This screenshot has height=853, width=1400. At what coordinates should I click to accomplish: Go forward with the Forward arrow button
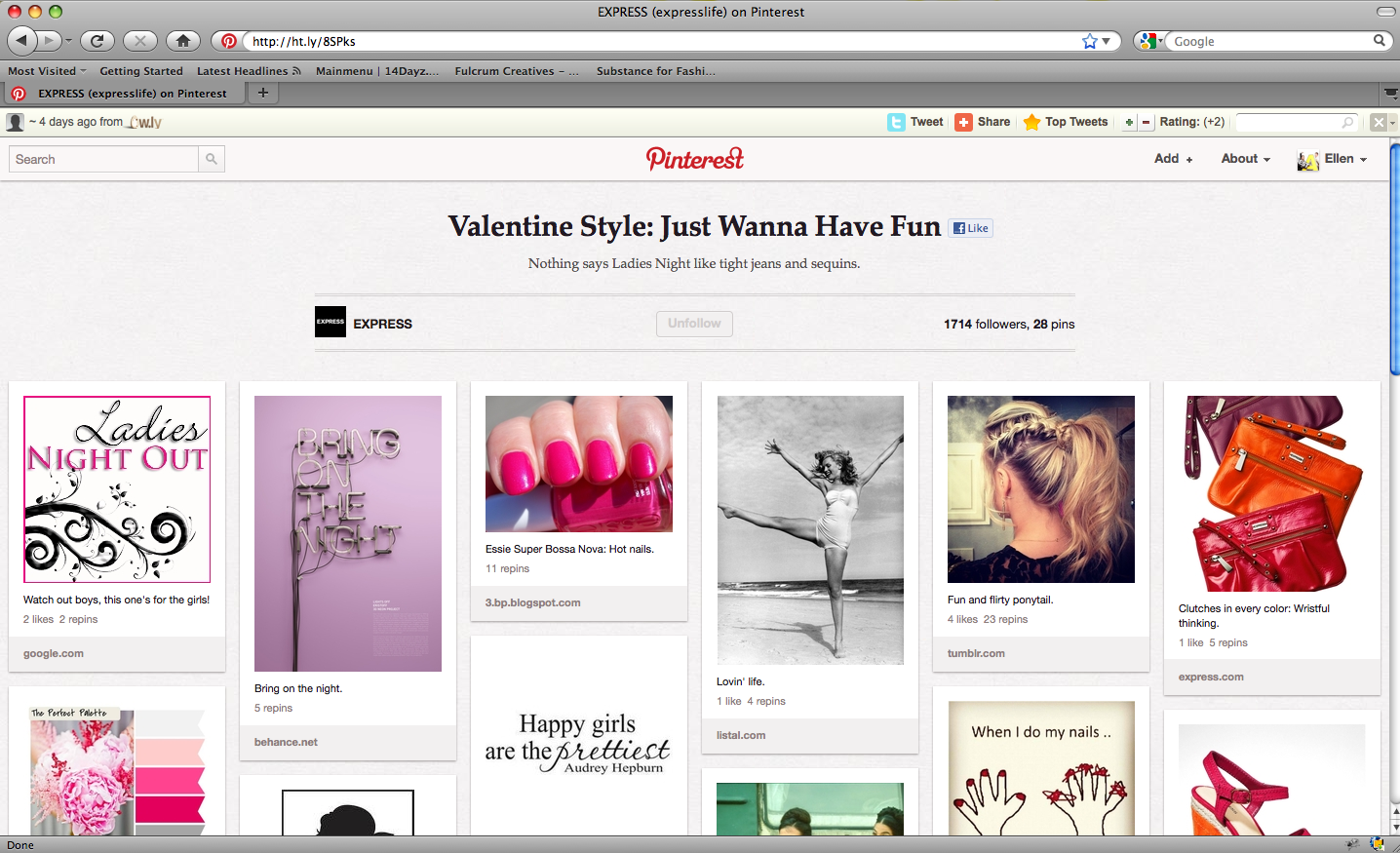point(49,41)
